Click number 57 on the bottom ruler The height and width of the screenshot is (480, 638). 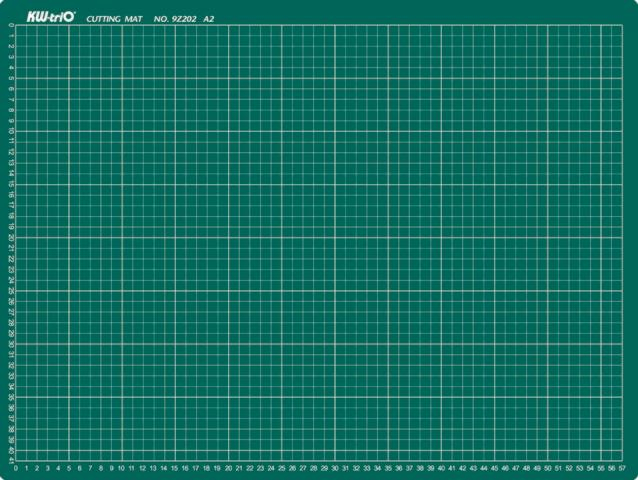pos(622,468)
